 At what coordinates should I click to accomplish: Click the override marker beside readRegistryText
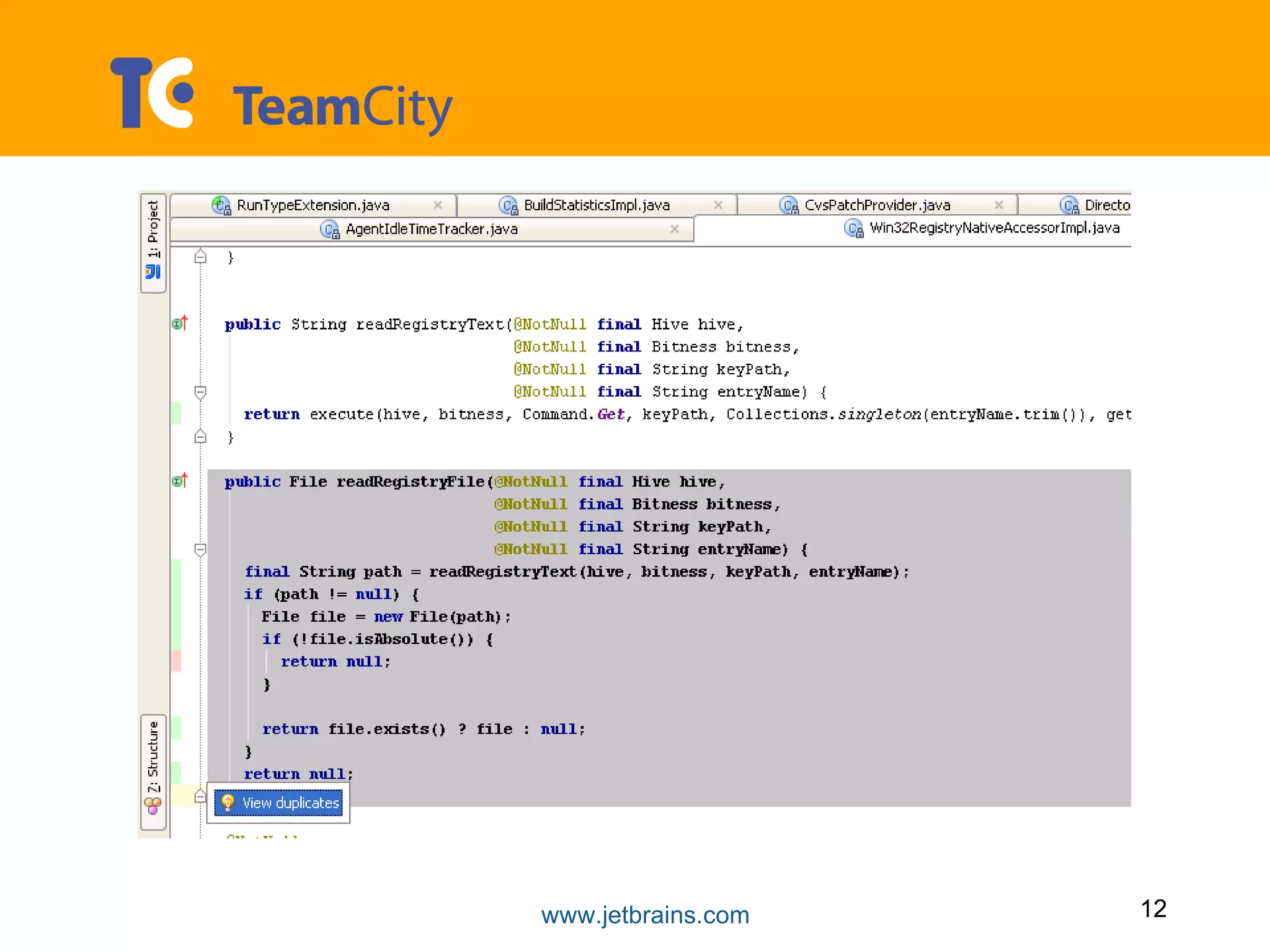[x=180, y=324]
